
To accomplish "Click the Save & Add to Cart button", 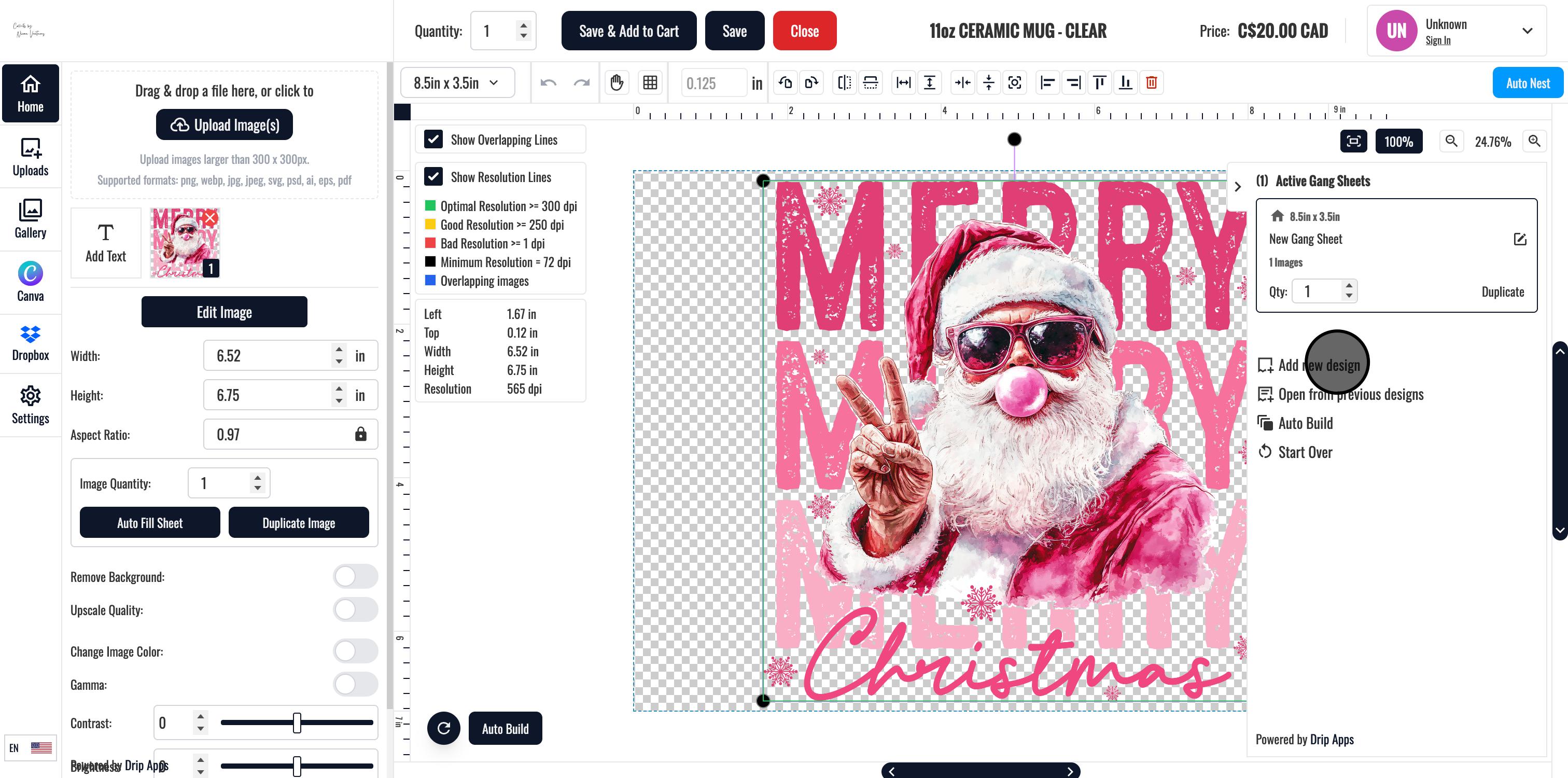I will point(628,31).
